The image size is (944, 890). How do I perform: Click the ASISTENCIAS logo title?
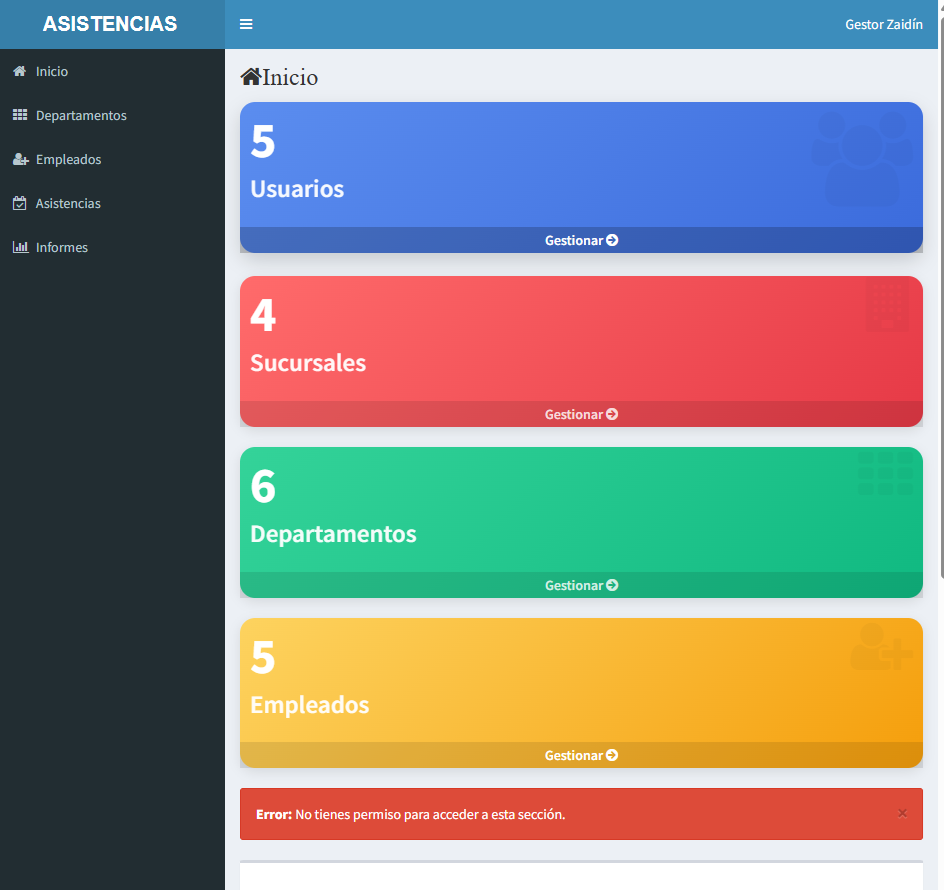110,24
